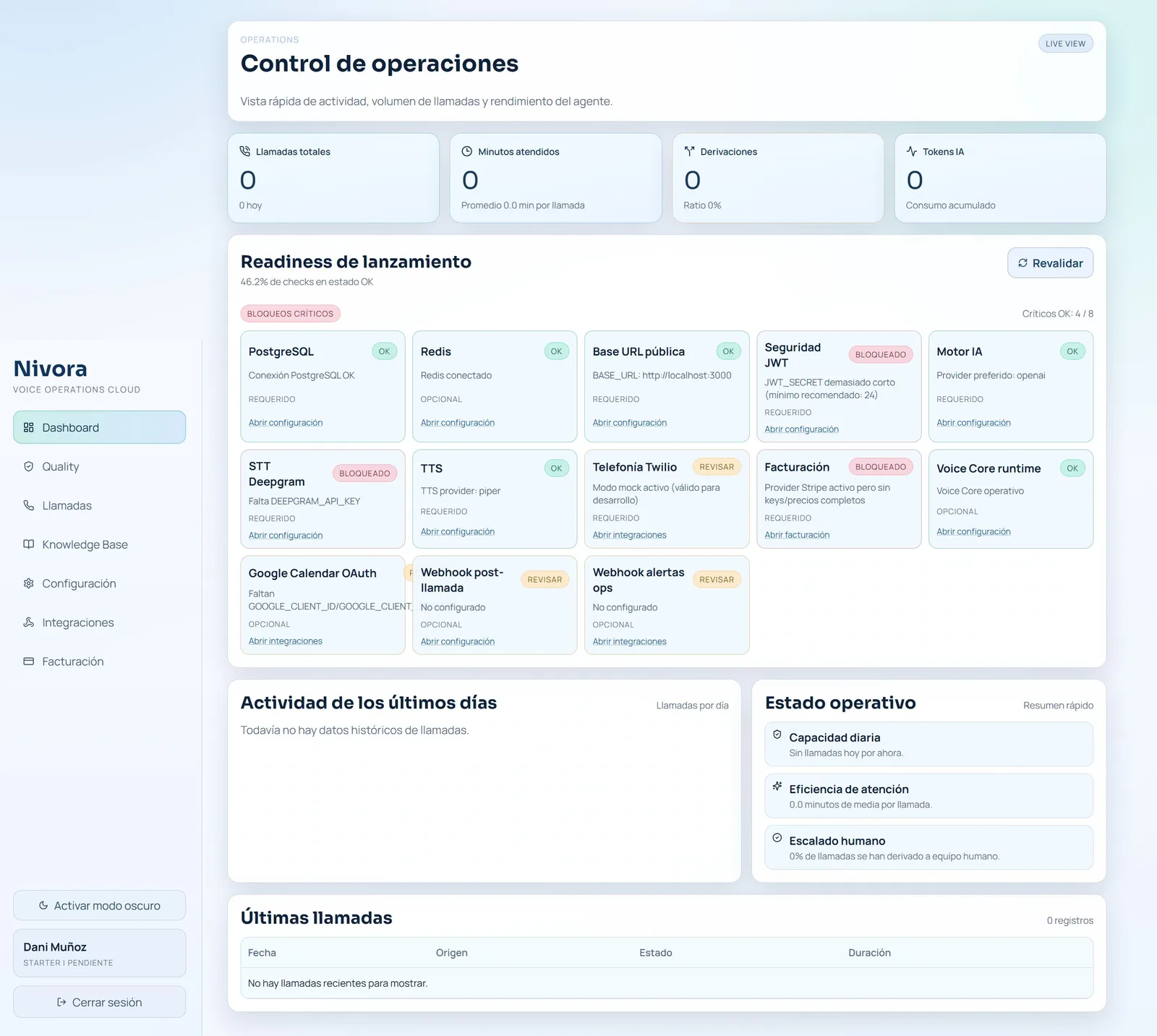
Task: Click the 'Promedio 0.0 min por llamada' text
Action: pyautogui.click(x=523, y=205)
